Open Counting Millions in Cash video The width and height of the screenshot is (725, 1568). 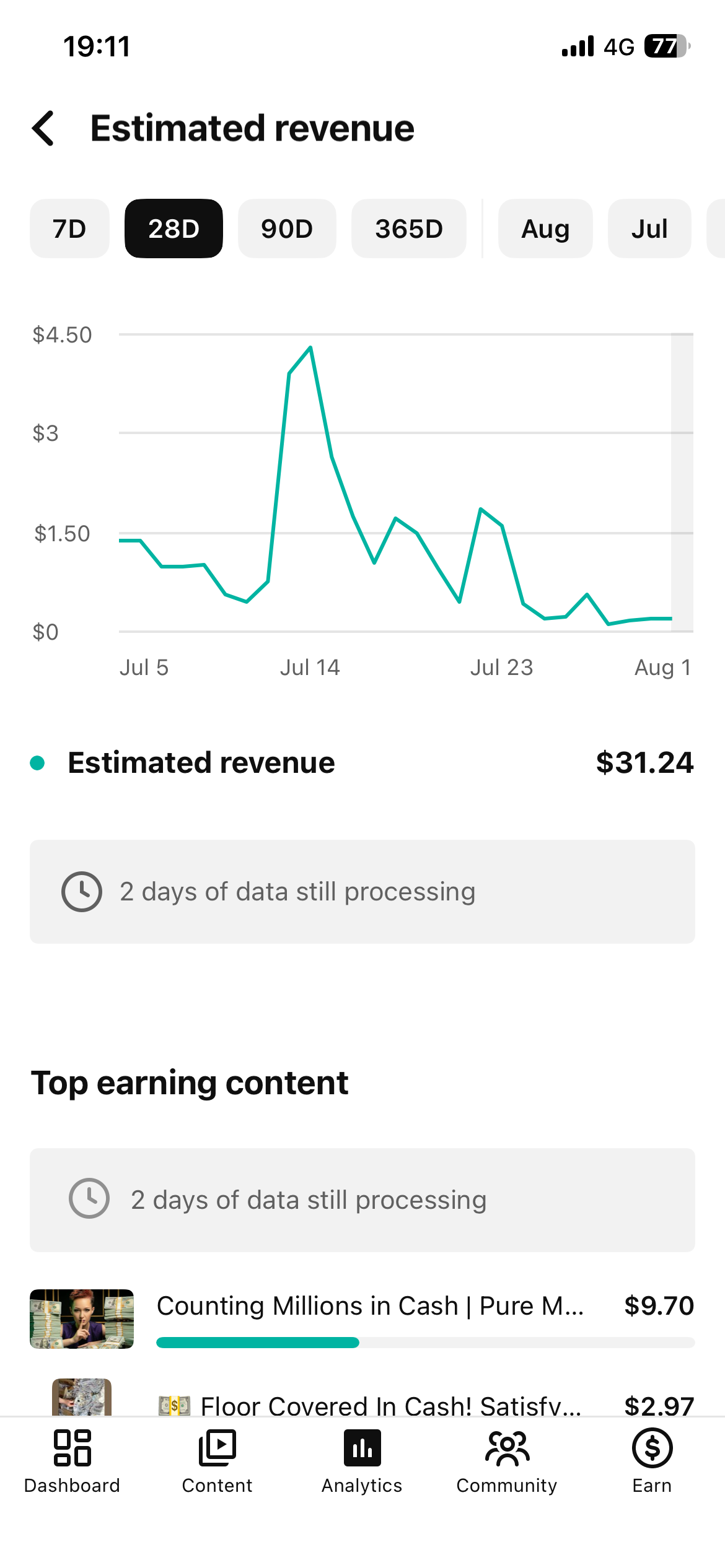point(362,1319)
